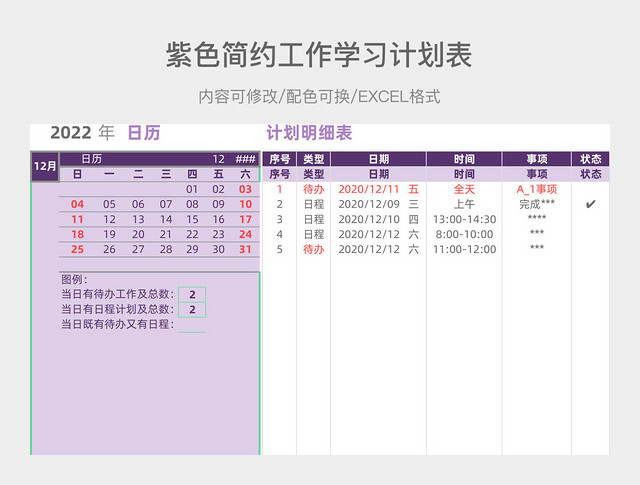Click the red 待办 cell in row 5
Screen dimensions: 640x485
coord(313,249)
